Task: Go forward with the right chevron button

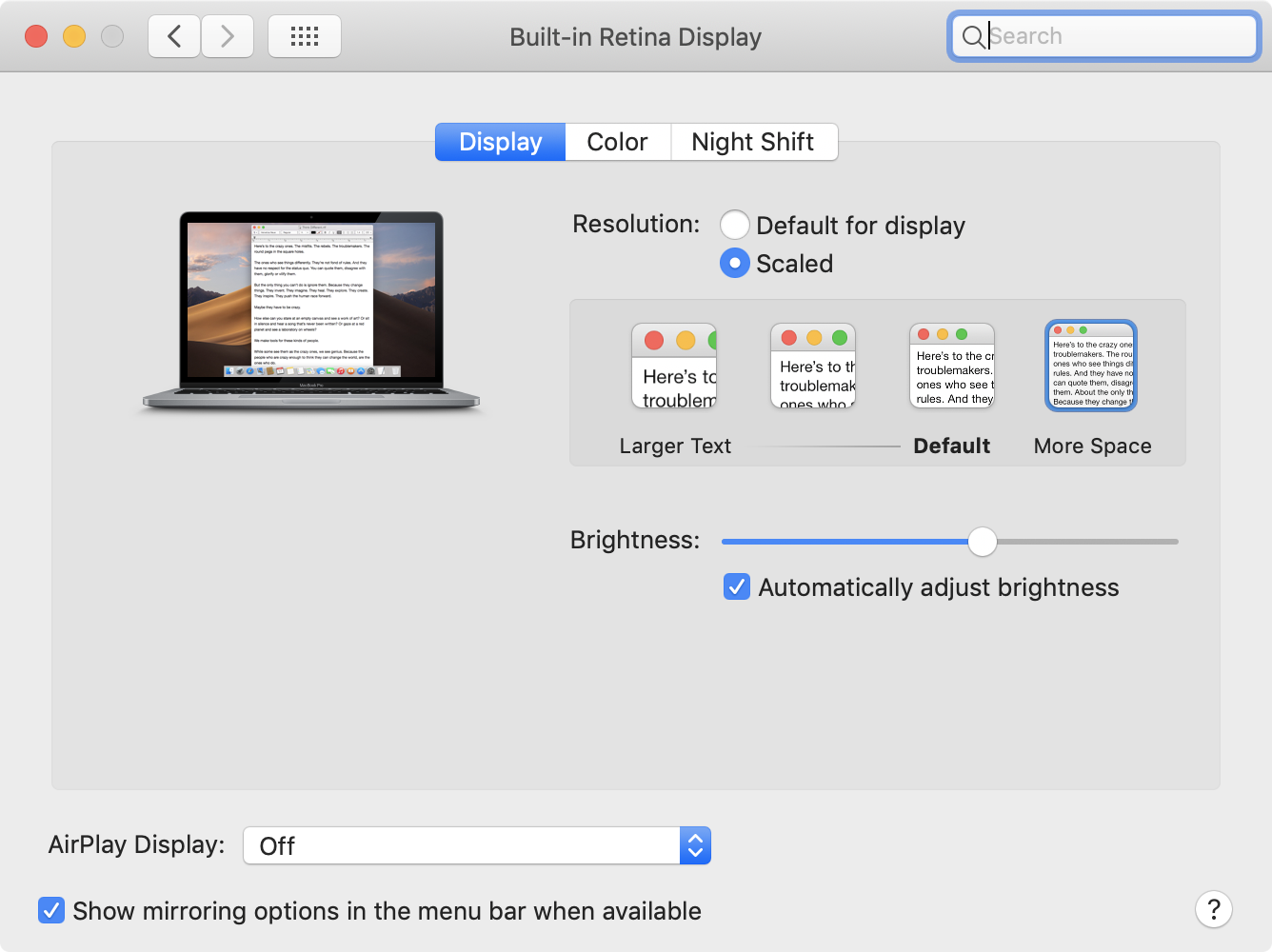Action: [228, 37]
